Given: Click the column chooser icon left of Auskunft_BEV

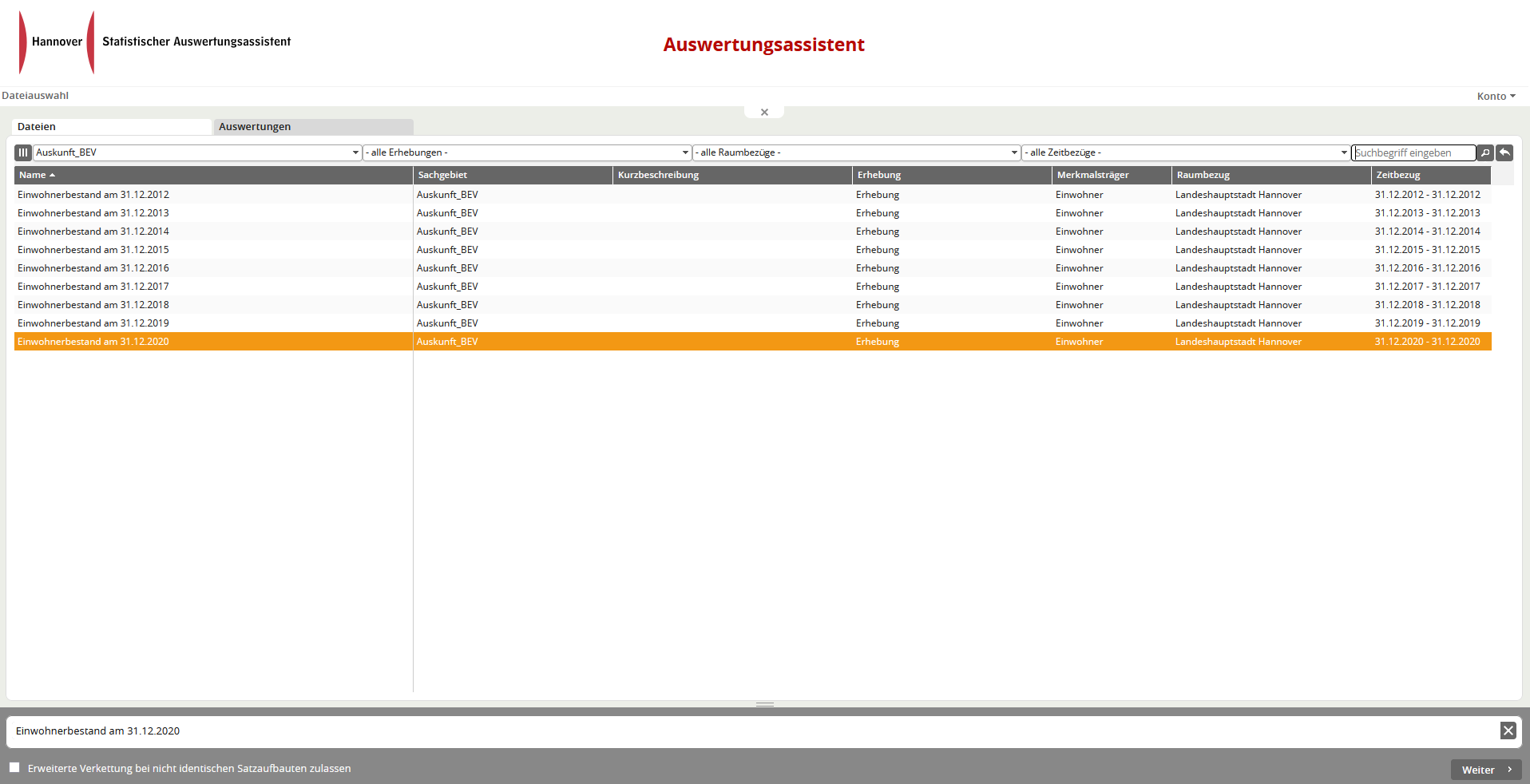Looking at the screenshot, I should click(23, 152).
